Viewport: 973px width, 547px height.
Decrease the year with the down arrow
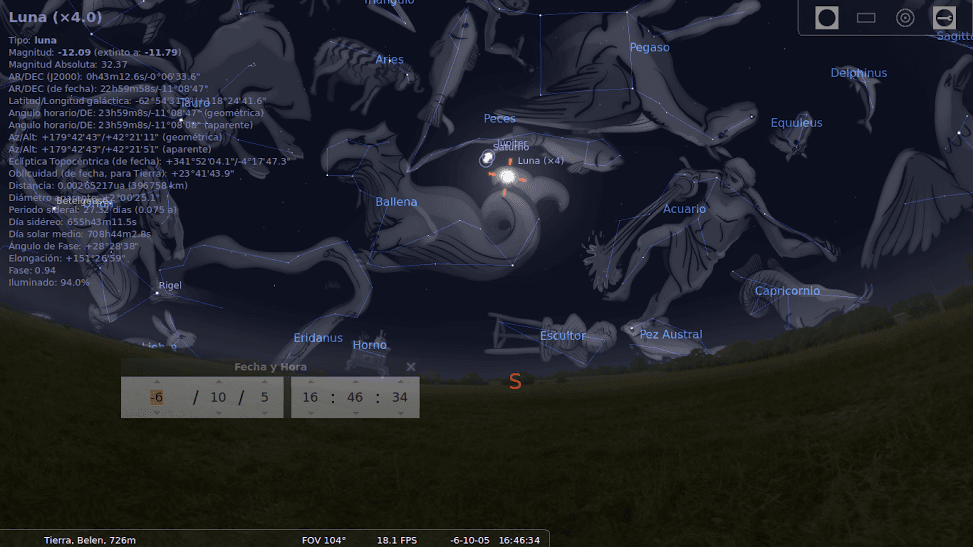coord(156,413)
